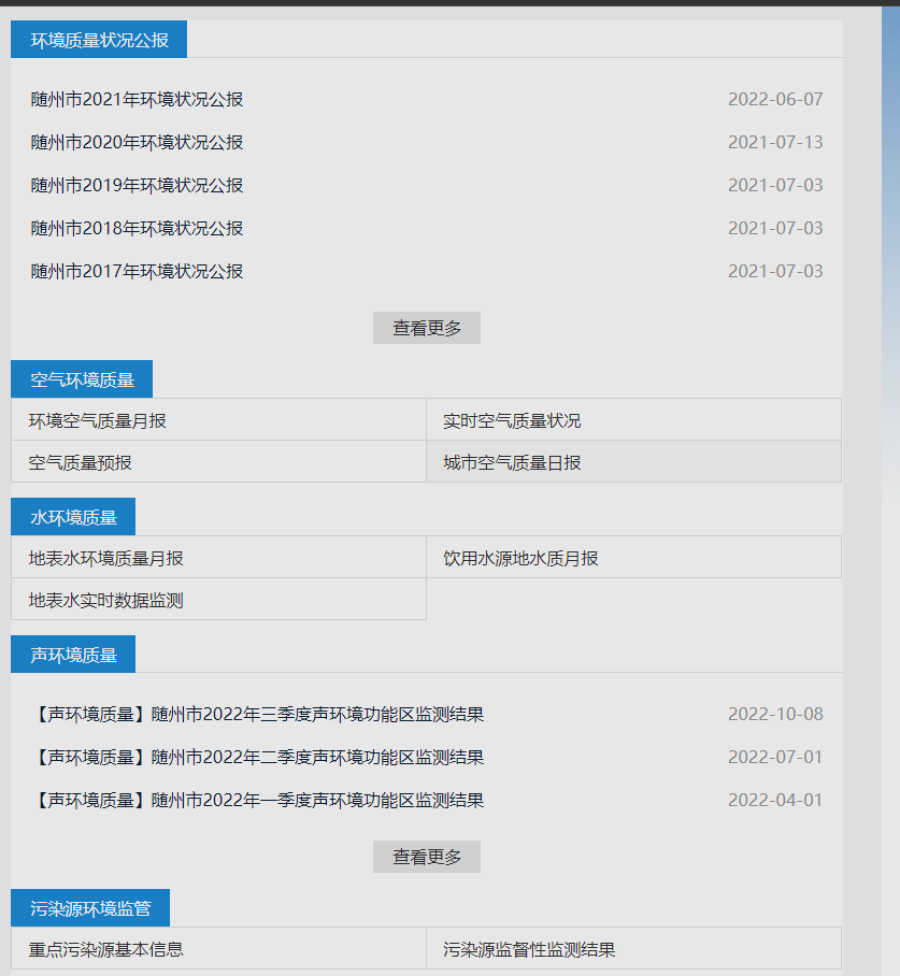View 随州市2017年环境状况公报

tap(134, 271)
